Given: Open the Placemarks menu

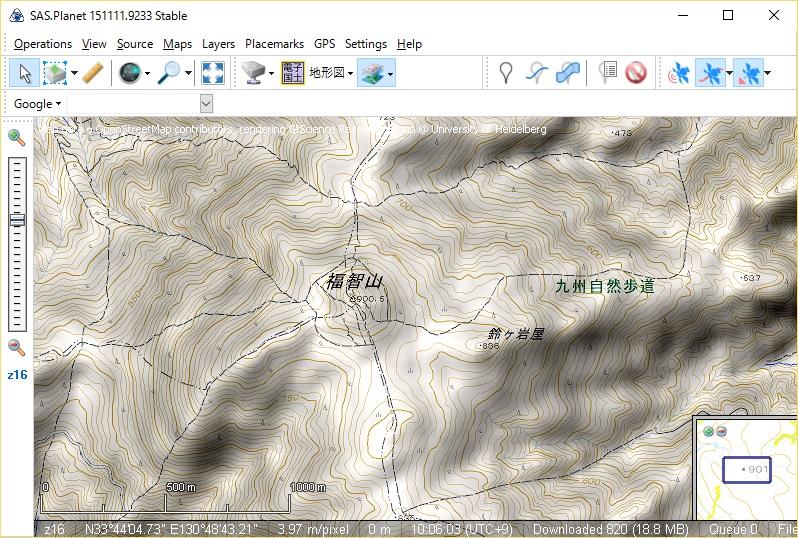Looking at the screenshot, I should pos(274,44).
